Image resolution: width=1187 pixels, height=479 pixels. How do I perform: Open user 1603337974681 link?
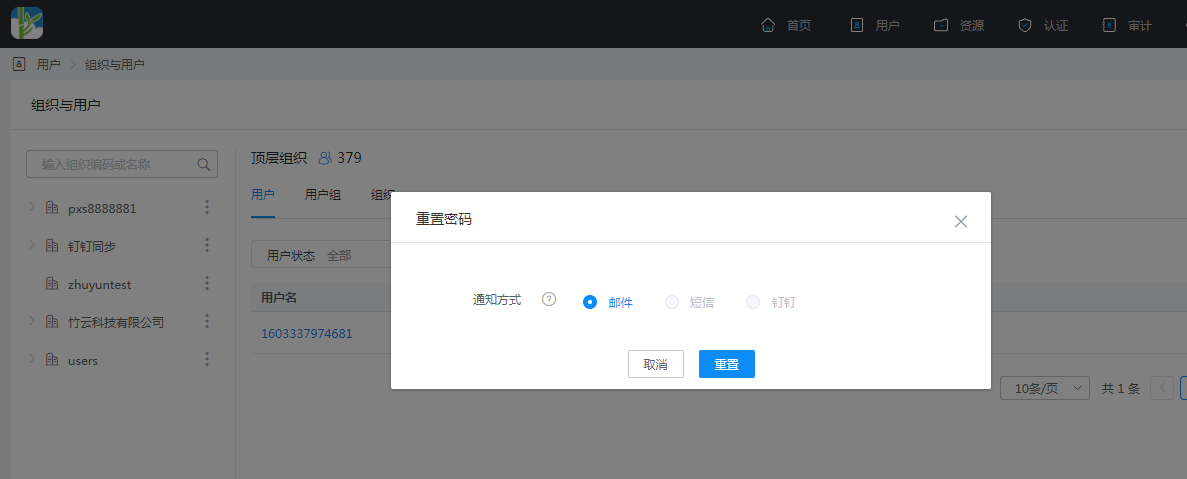point(307,334)
